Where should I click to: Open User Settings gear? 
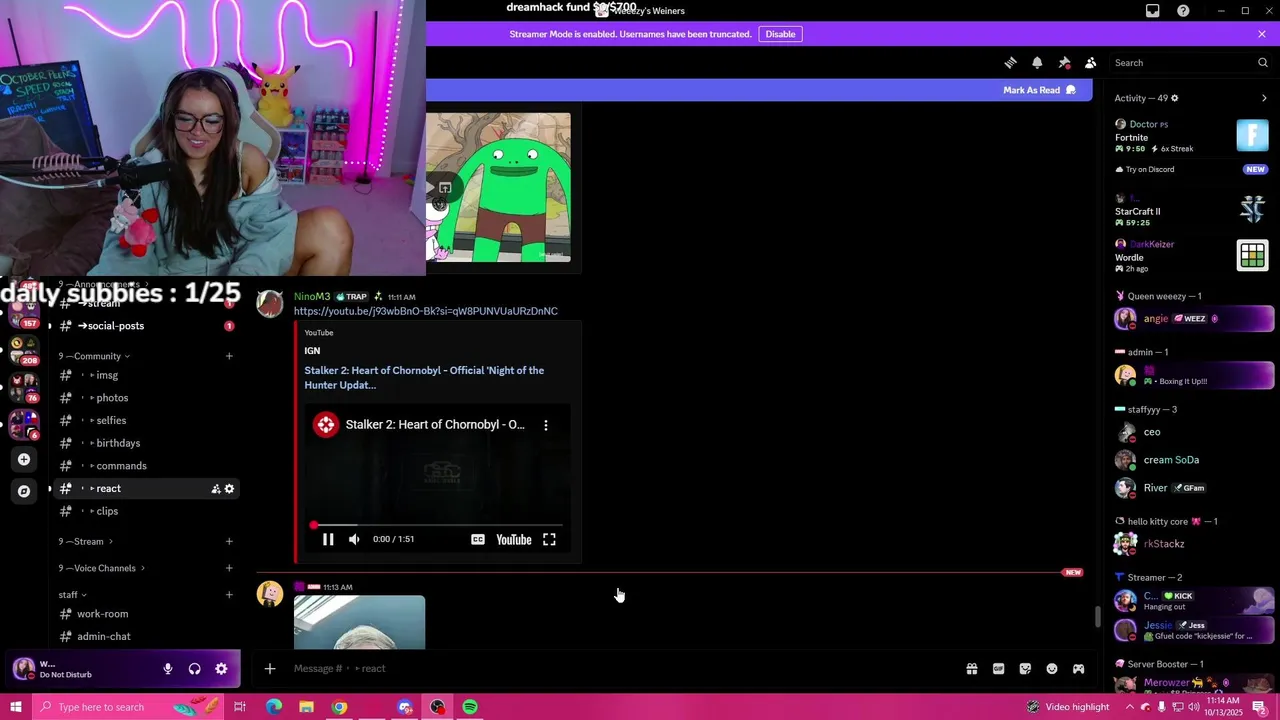(x=221, y=669)
